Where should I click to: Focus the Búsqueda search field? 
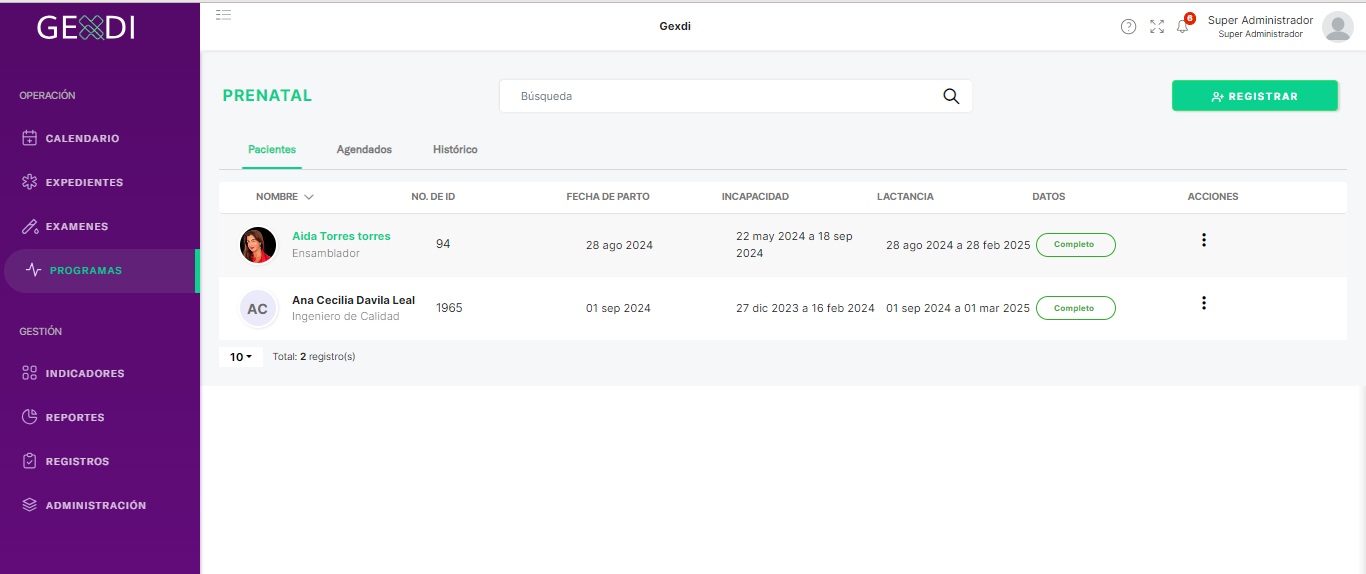[736, 96]
